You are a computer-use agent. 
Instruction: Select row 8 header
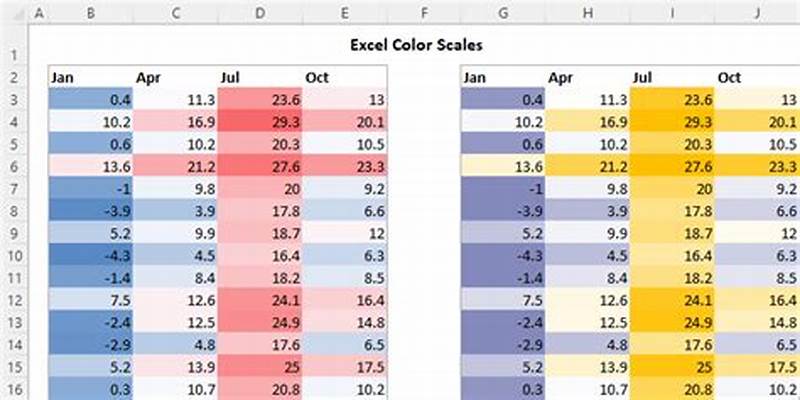(x=14, y=211)
